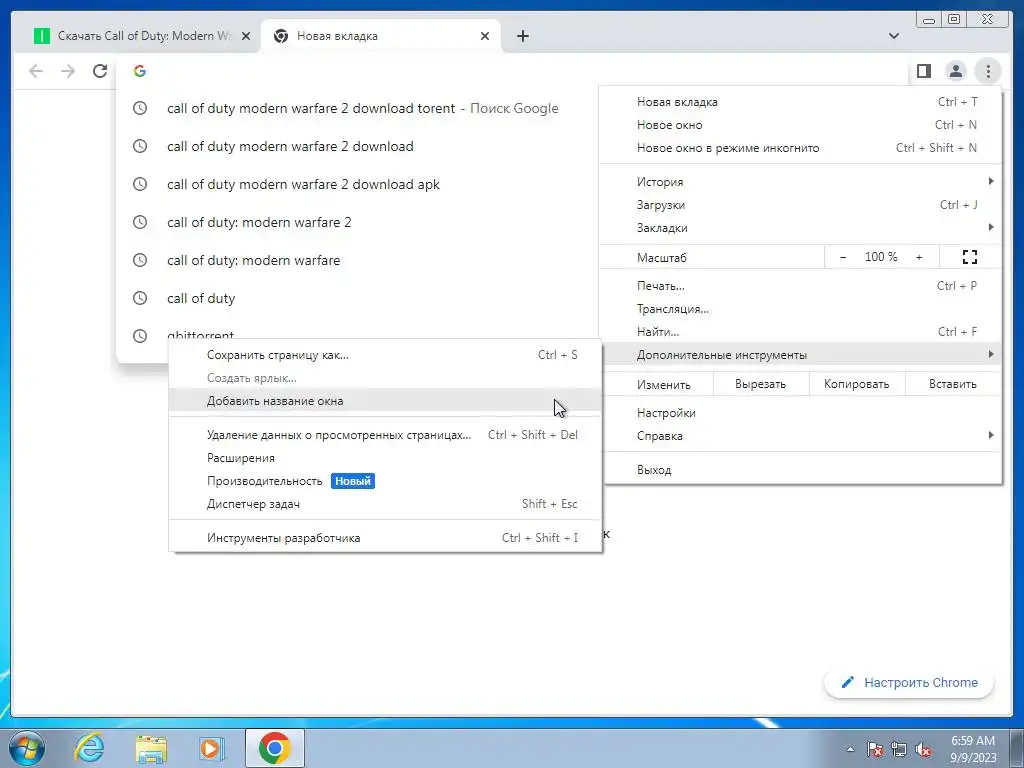Viewport: 1024px width, 768px height.
Task: Click the Action Center flag tray icon
Action: 874,749
